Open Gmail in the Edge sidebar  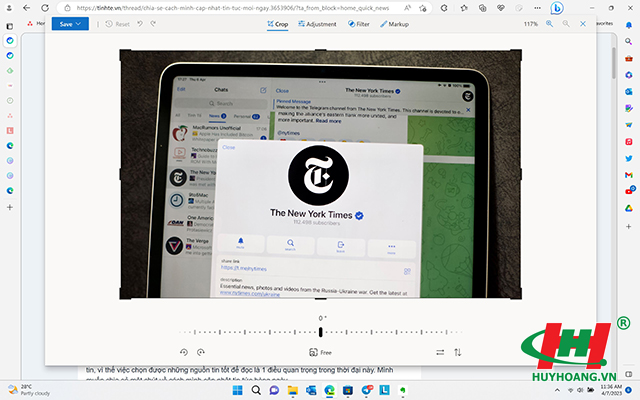pos(629,175)
